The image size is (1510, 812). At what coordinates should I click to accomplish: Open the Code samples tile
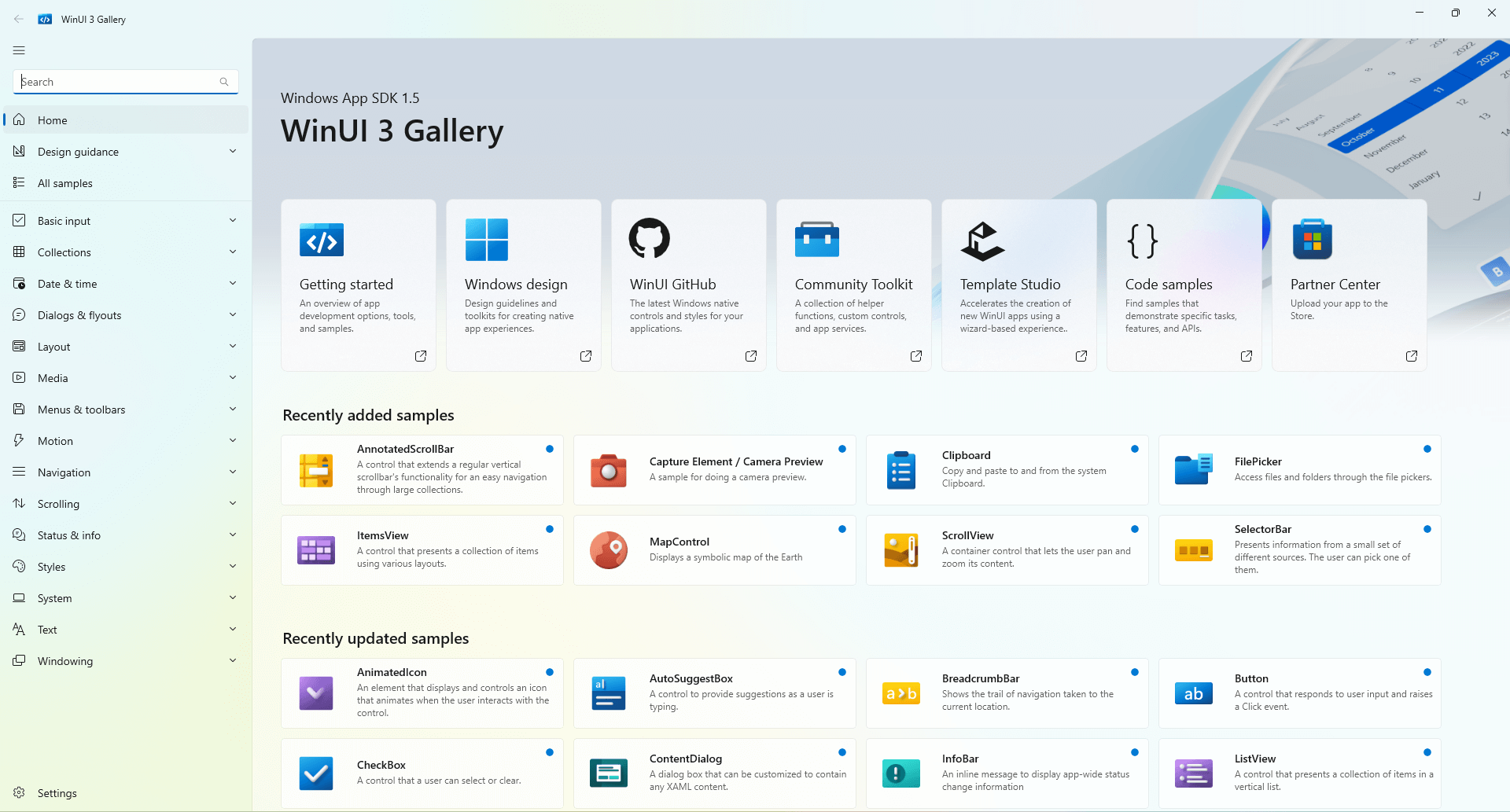(1184, 285)
